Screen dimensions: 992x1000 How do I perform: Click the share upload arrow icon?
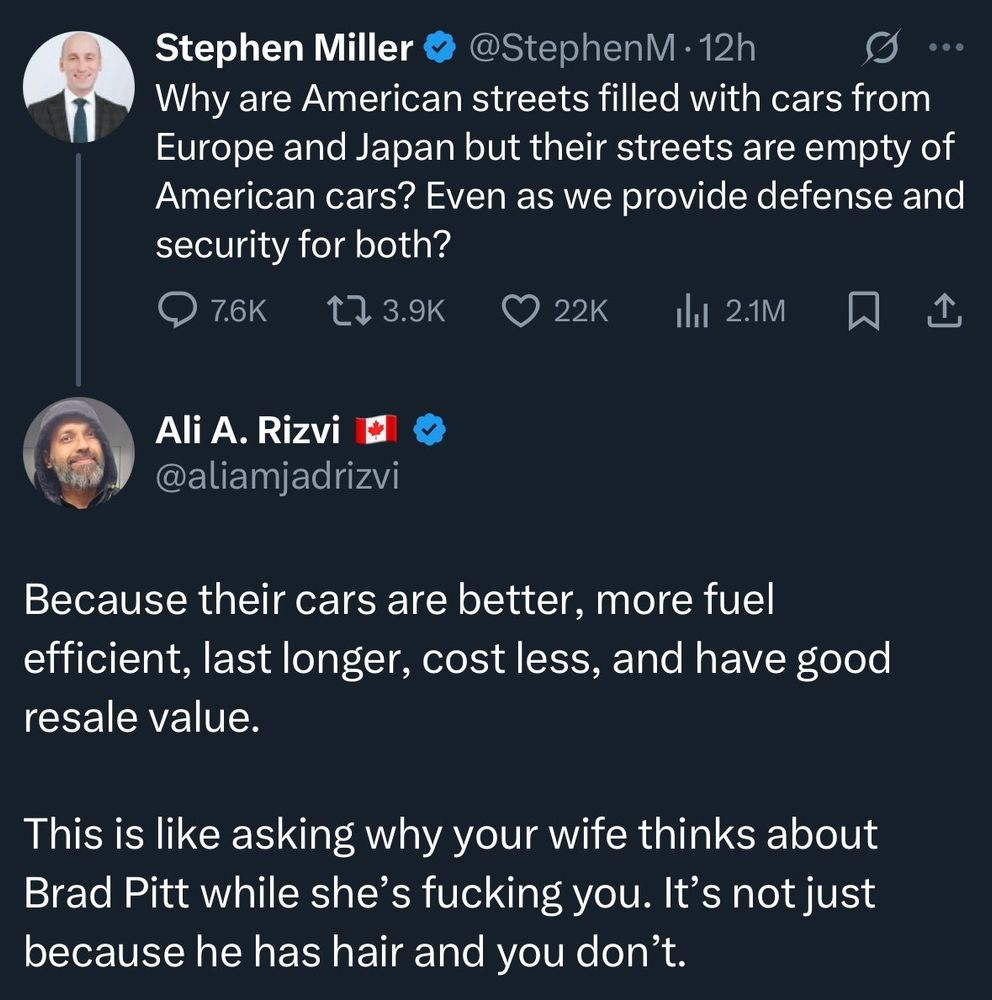tap(943, 313)
